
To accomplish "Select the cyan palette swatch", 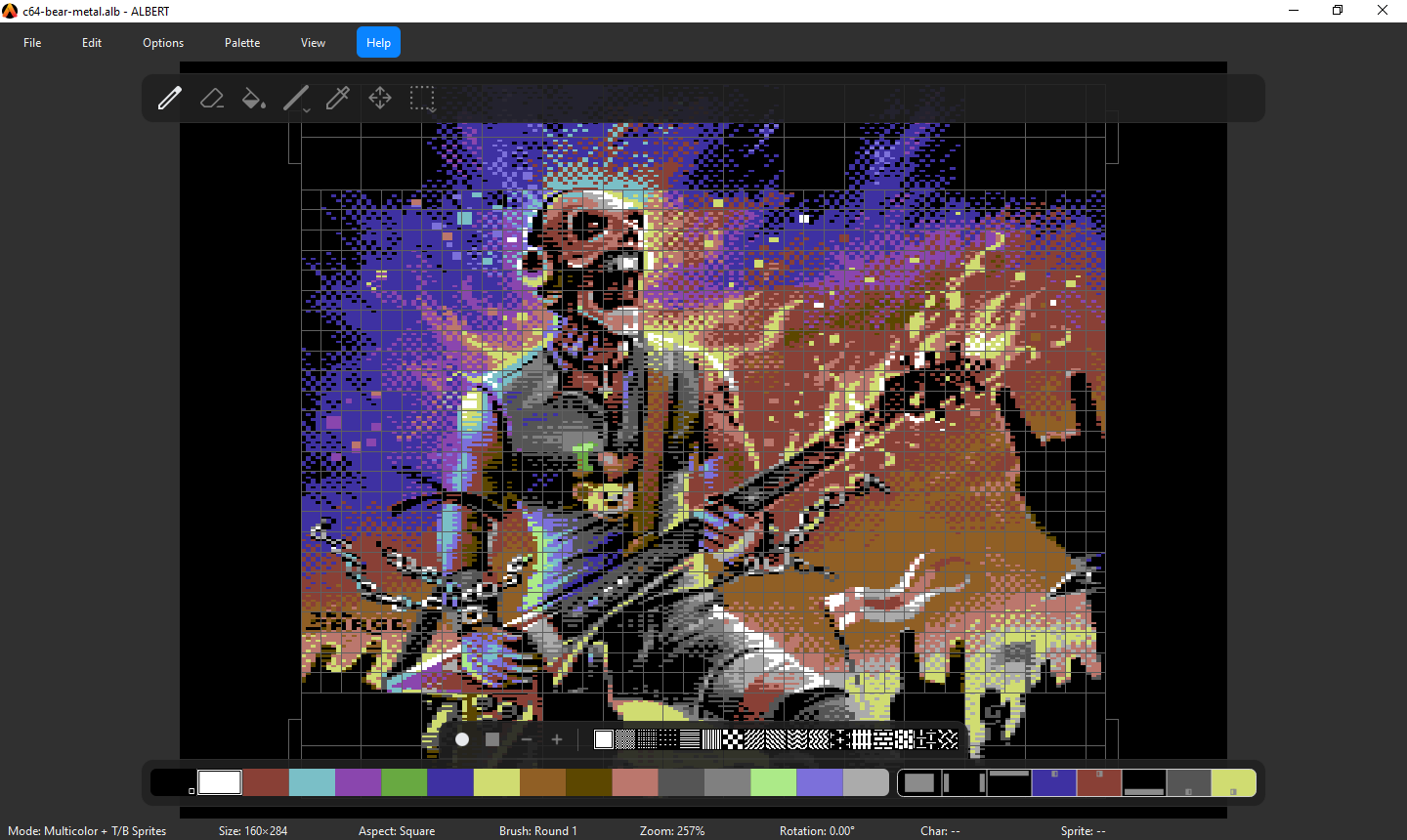I will tap(312, 782).
